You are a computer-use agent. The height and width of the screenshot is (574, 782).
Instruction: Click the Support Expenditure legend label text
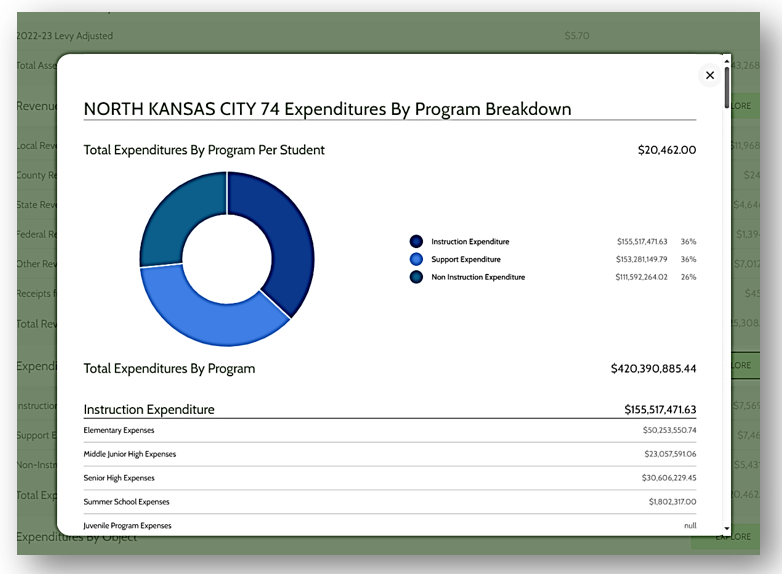(x=468, y=259)
